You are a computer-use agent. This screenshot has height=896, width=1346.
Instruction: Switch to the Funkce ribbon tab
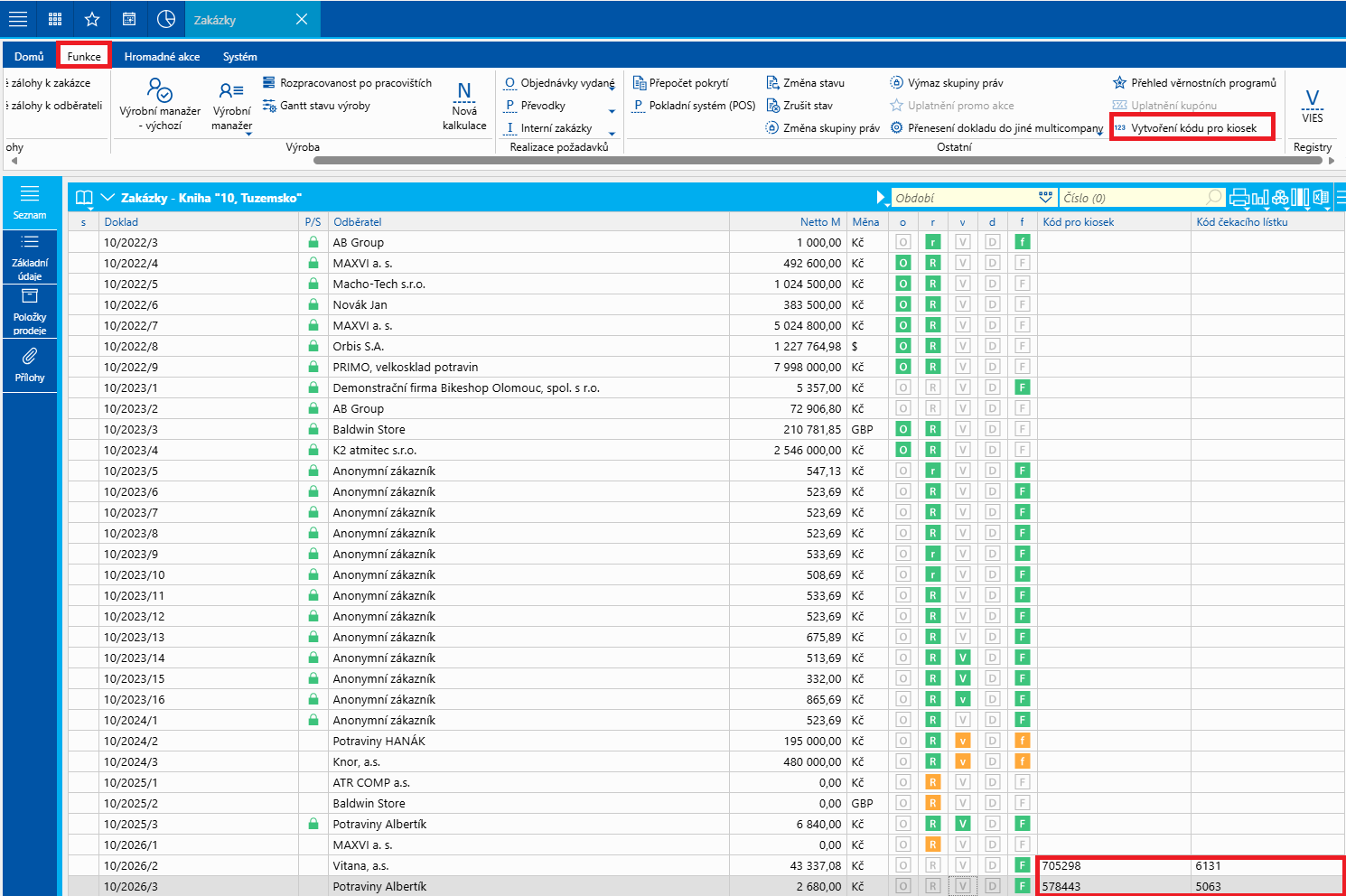(84, 56)
